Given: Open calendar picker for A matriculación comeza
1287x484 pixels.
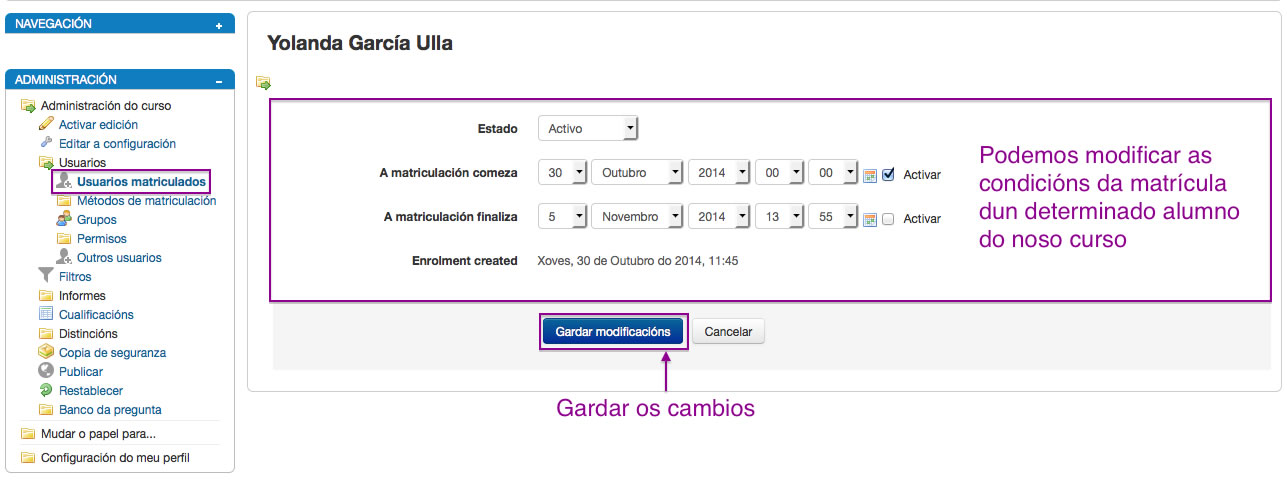Looking at the screenshot, I should click(870, 175).
